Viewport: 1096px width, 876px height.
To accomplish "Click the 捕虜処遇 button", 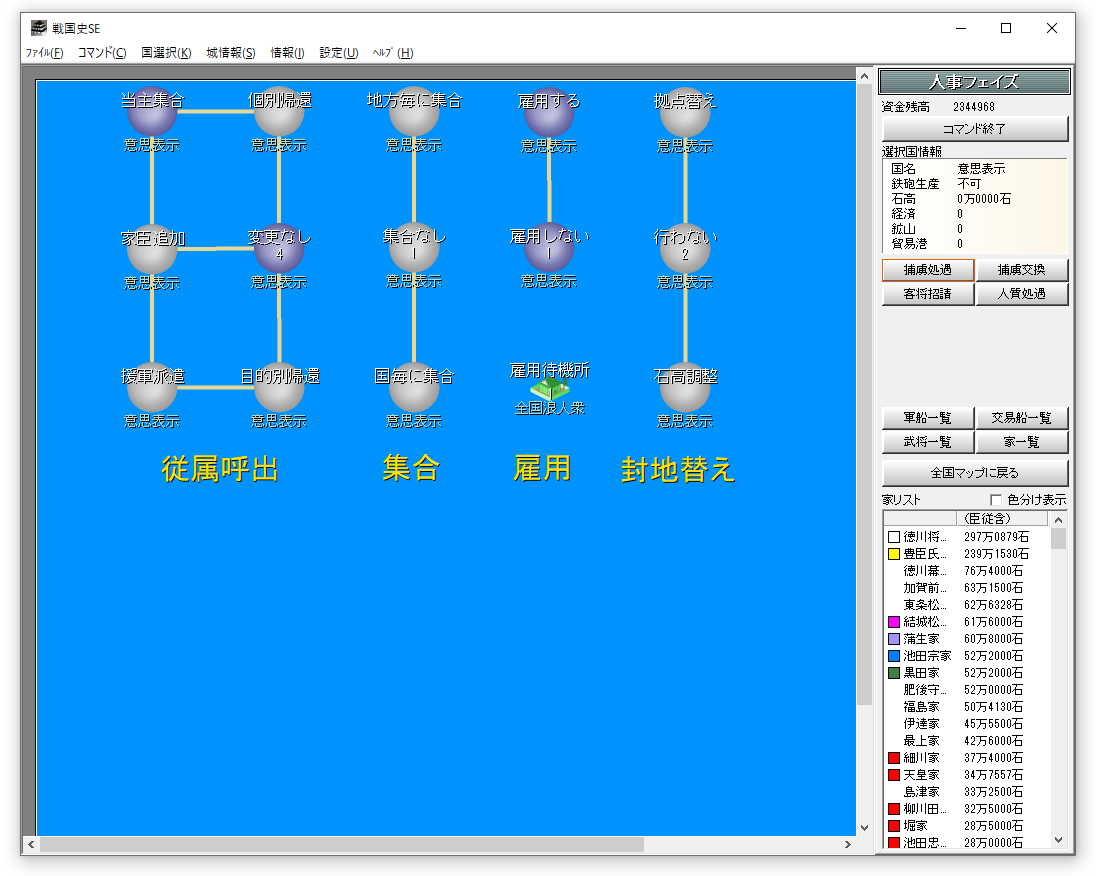I will (927, 270).
